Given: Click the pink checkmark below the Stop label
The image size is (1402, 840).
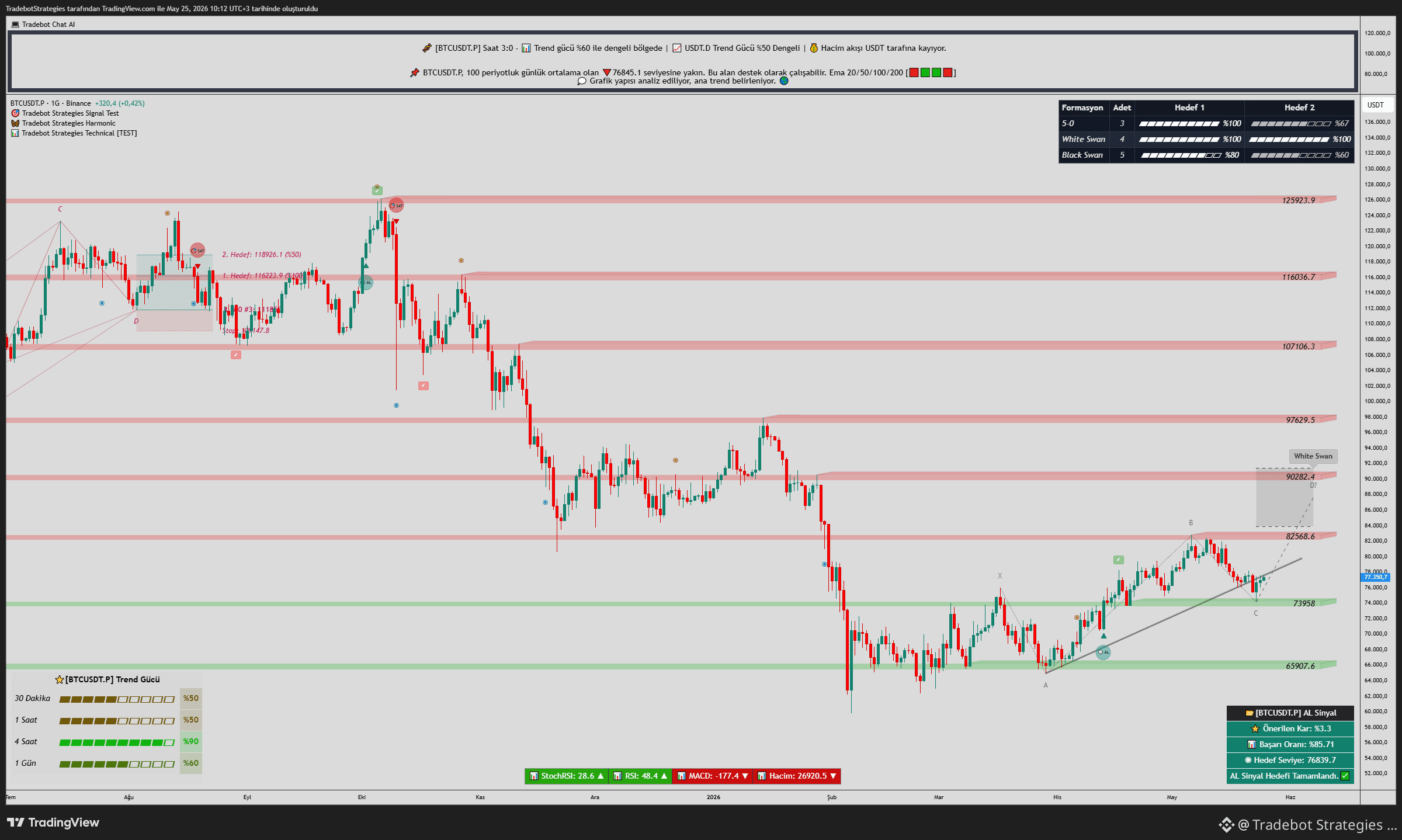Looking at the screenshot, I should click(x=236, y=355).
